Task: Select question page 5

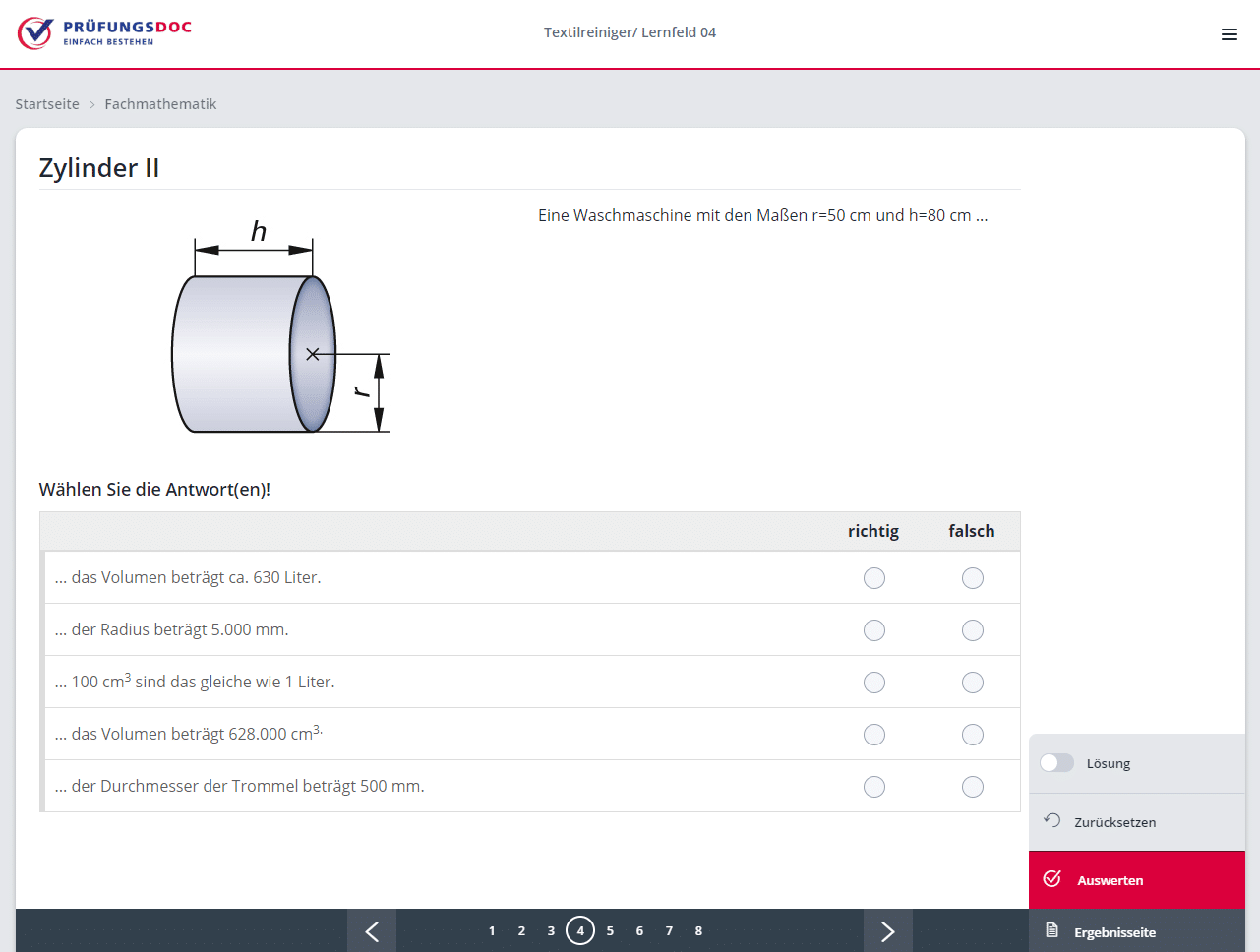Action: click(610, 930)
